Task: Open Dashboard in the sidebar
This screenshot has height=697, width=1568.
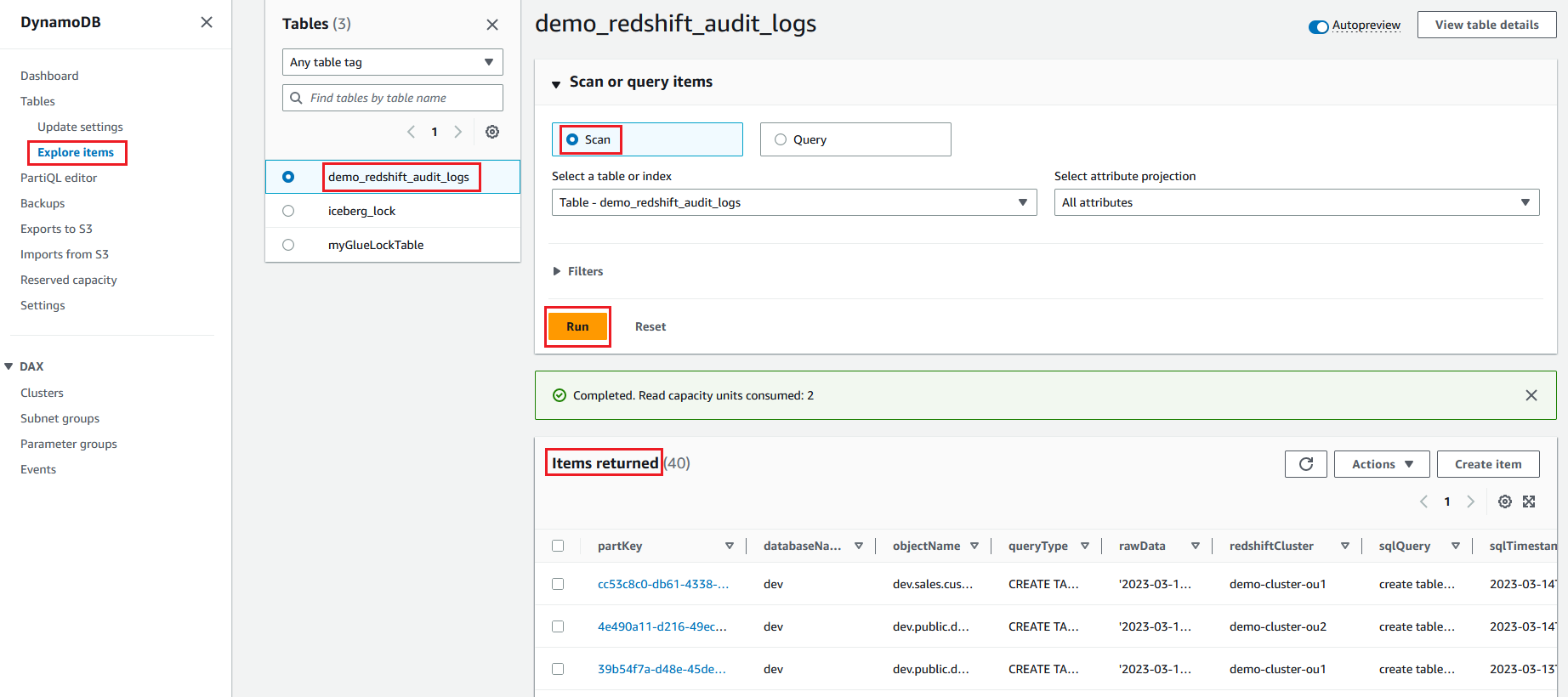Action: coord(49,76)
